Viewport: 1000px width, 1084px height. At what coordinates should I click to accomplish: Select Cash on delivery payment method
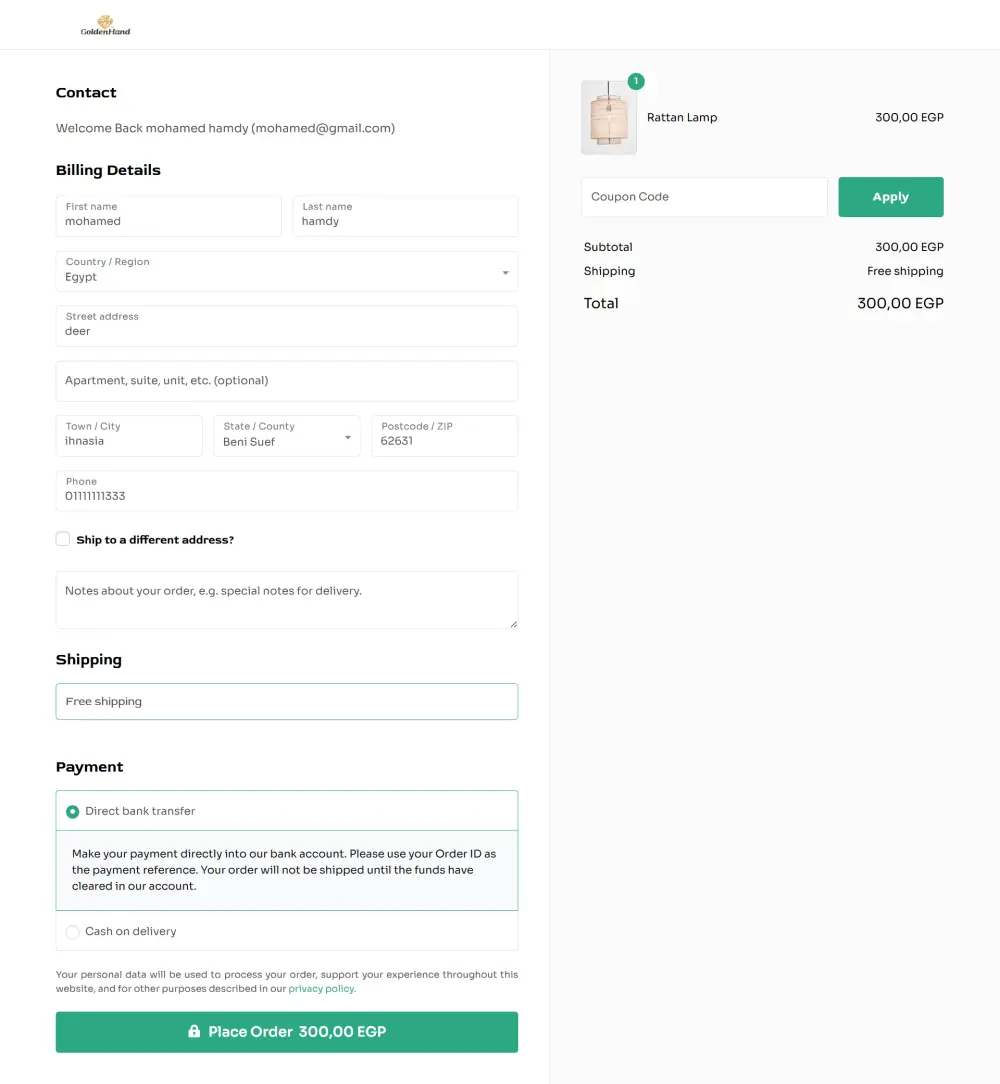click(x=72, y=931)
